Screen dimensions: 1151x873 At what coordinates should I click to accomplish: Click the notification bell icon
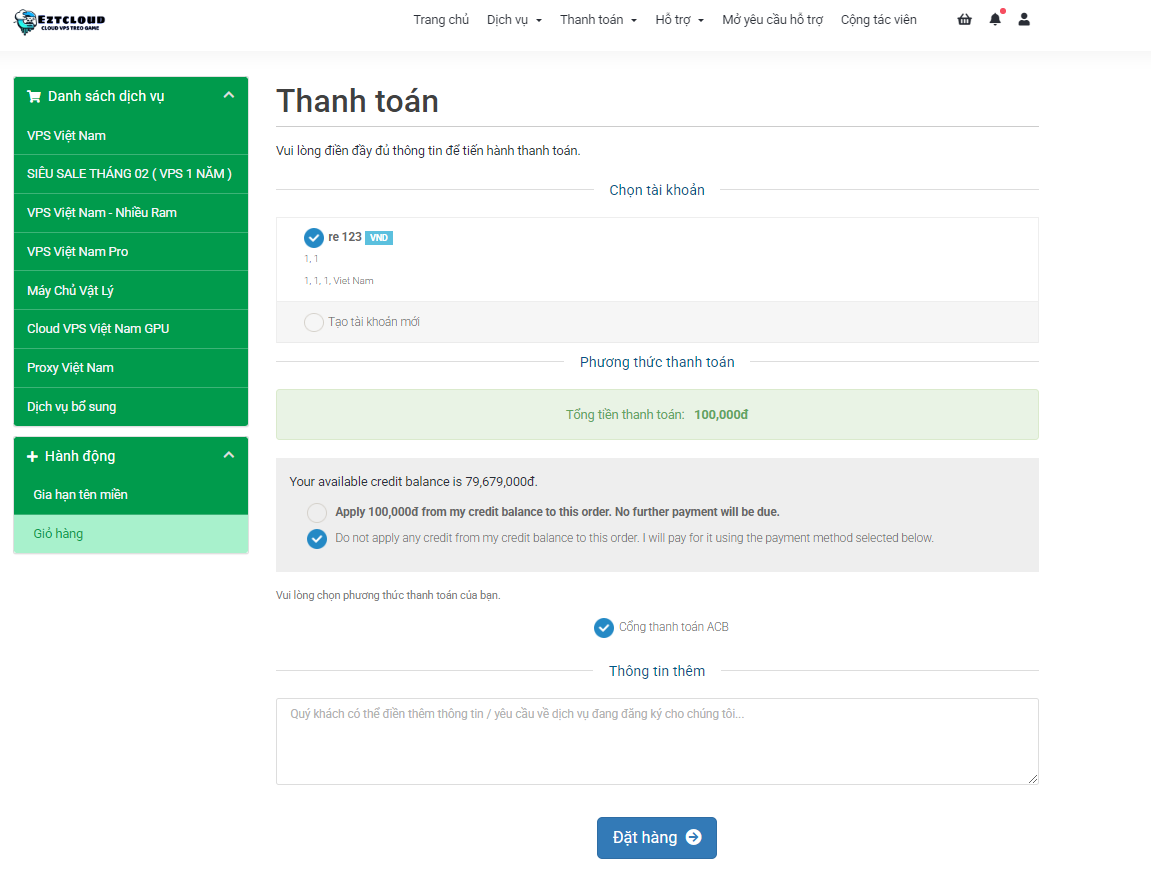[x=995, y=20]
